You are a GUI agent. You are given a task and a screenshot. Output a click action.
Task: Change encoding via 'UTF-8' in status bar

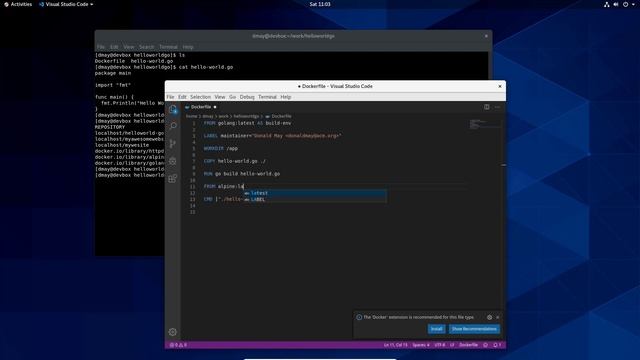[440, 345]
